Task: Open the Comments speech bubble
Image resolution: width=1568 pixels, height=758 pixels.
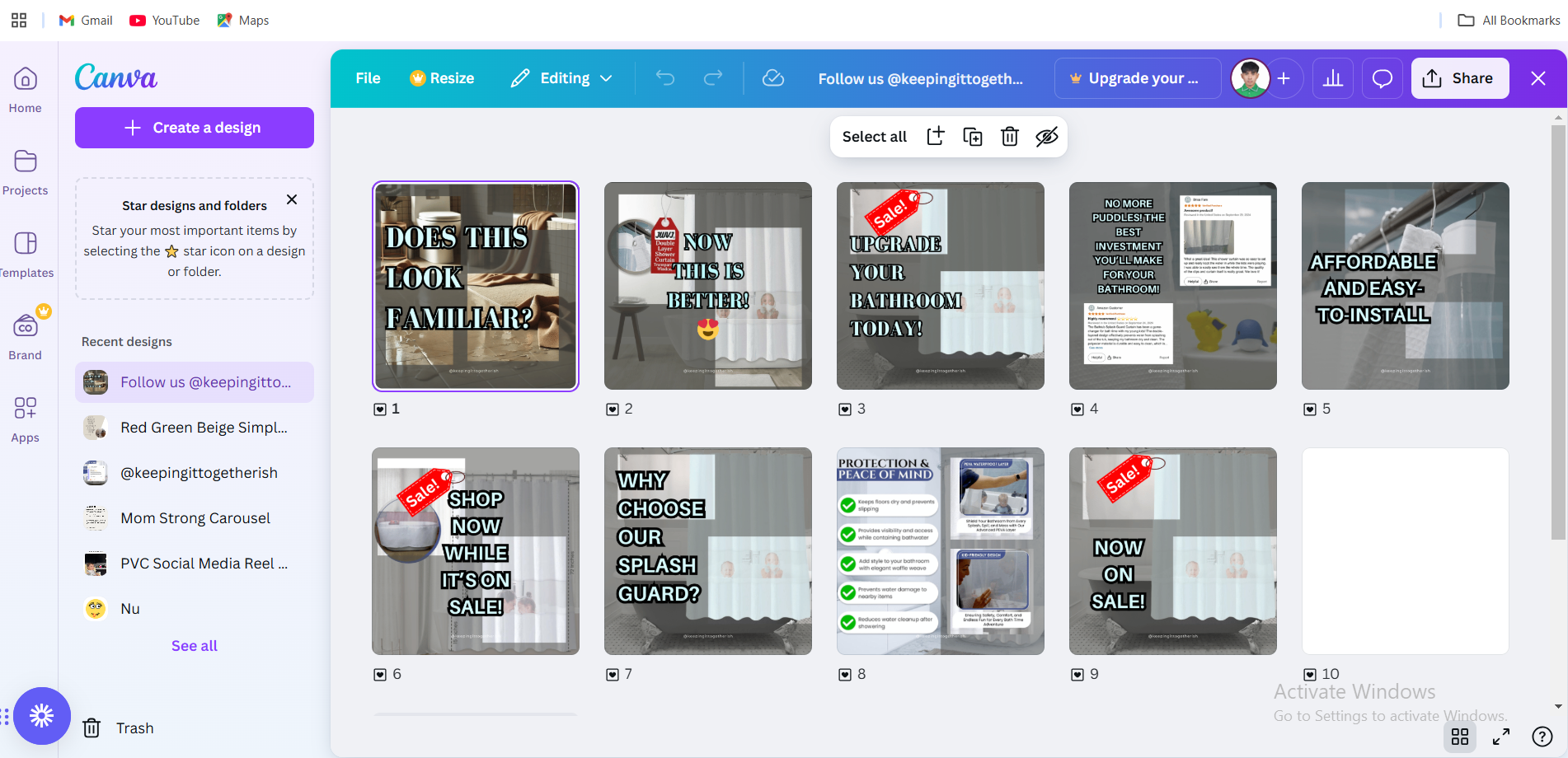Action: click(1383, 78)
